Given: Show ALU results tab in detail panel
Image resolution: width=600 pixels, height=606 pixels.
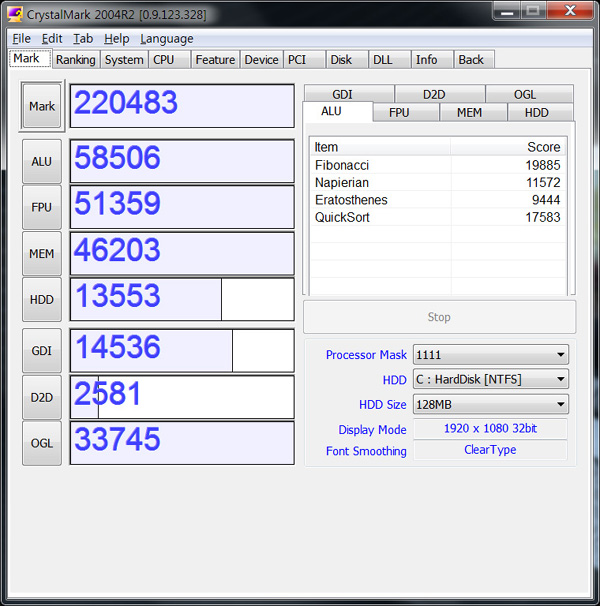Looking at the screenshot, I should (x=338, y=111).
